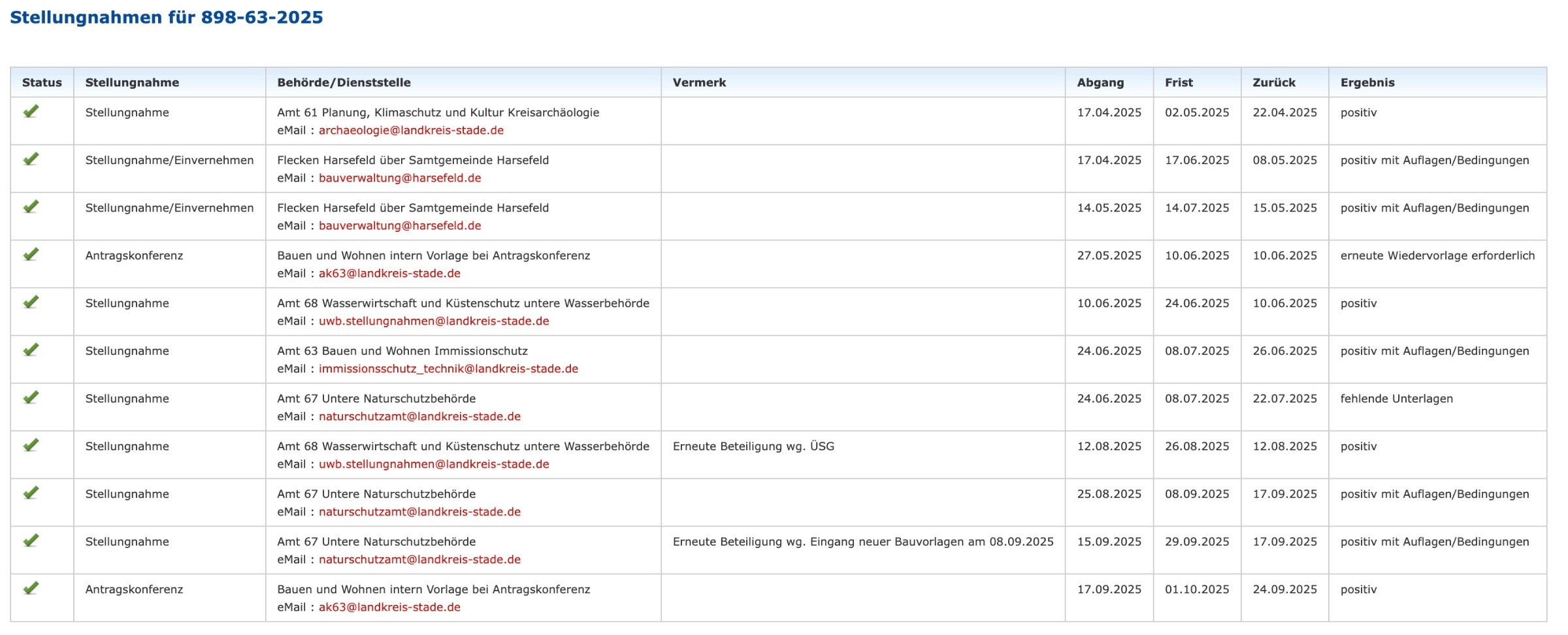Select the 'Ergebnis' column header
The width and height of the screenshot is (1568, 635).
(x=1367, y=82)
